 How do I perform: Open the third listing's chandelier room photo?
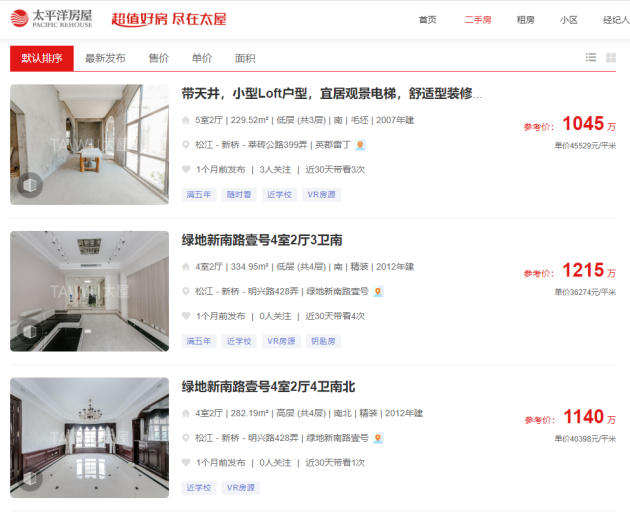90,437
